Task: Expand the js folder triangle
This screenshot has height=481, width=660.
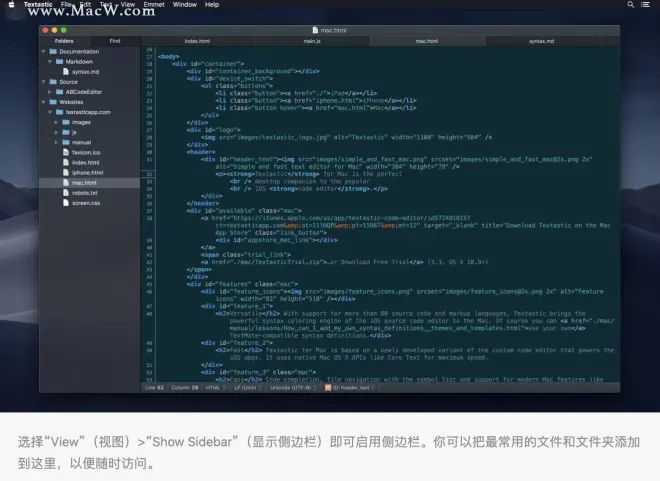Action: coord(56,132)
